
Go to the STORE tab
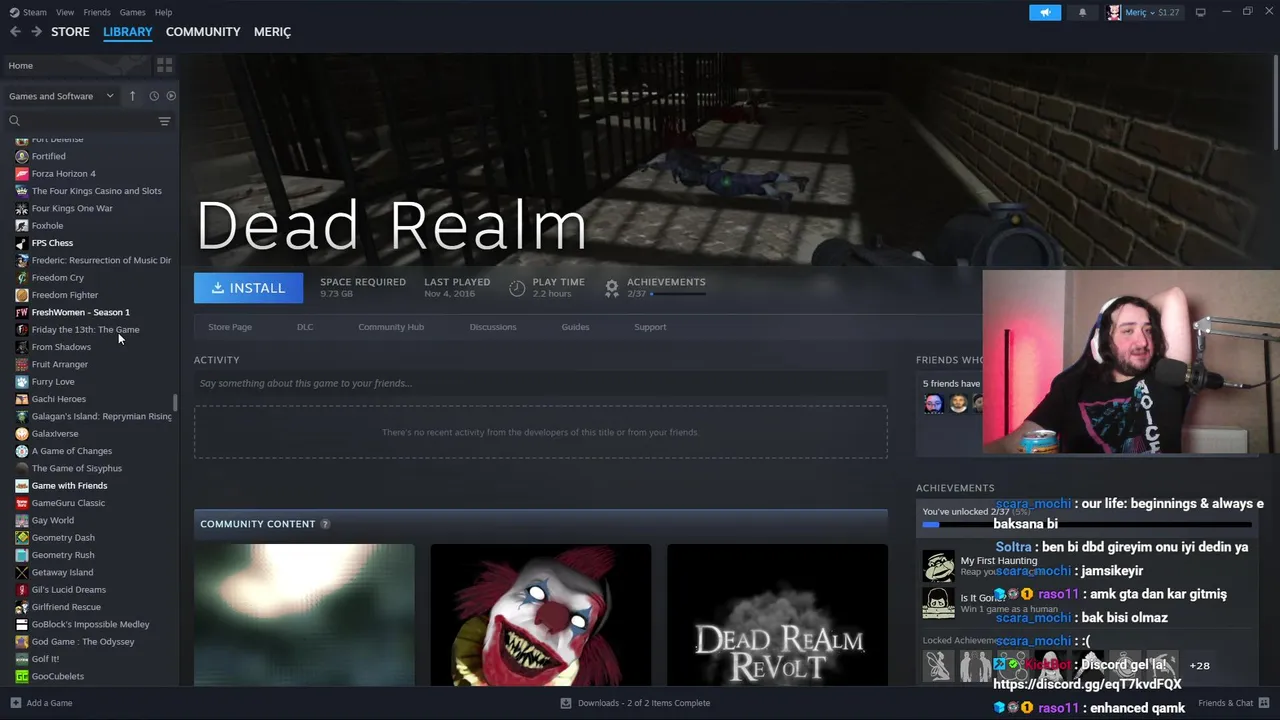[70, 32]
